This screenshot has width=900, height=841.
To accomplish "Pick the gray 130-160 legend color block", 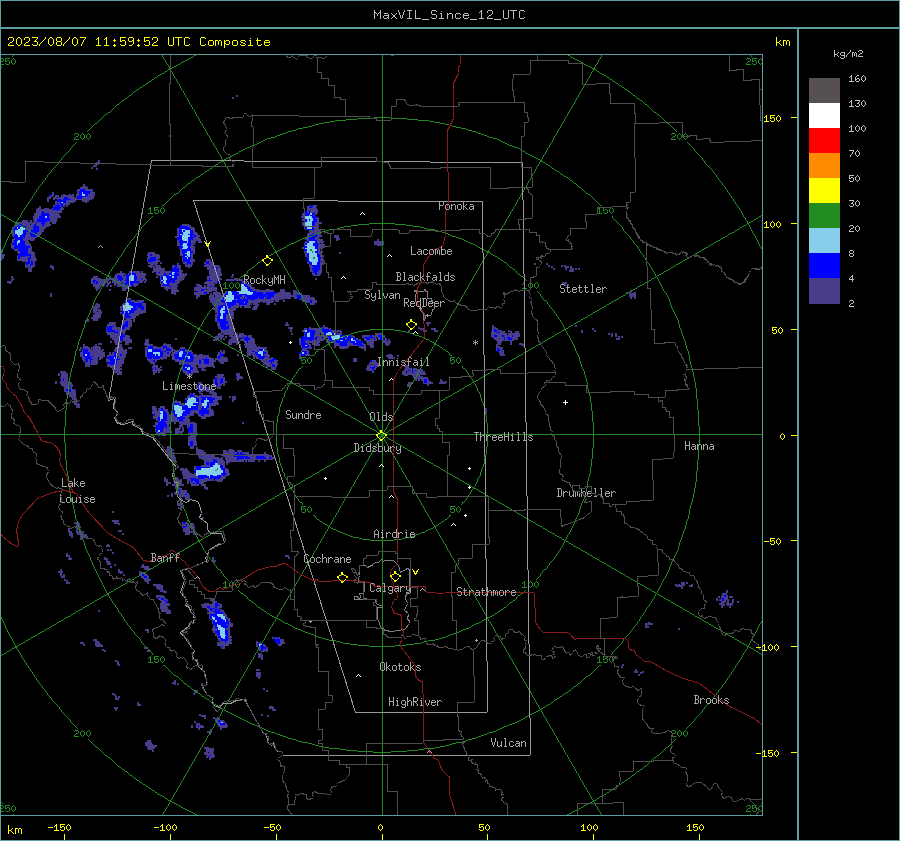I will coord(824,91).
